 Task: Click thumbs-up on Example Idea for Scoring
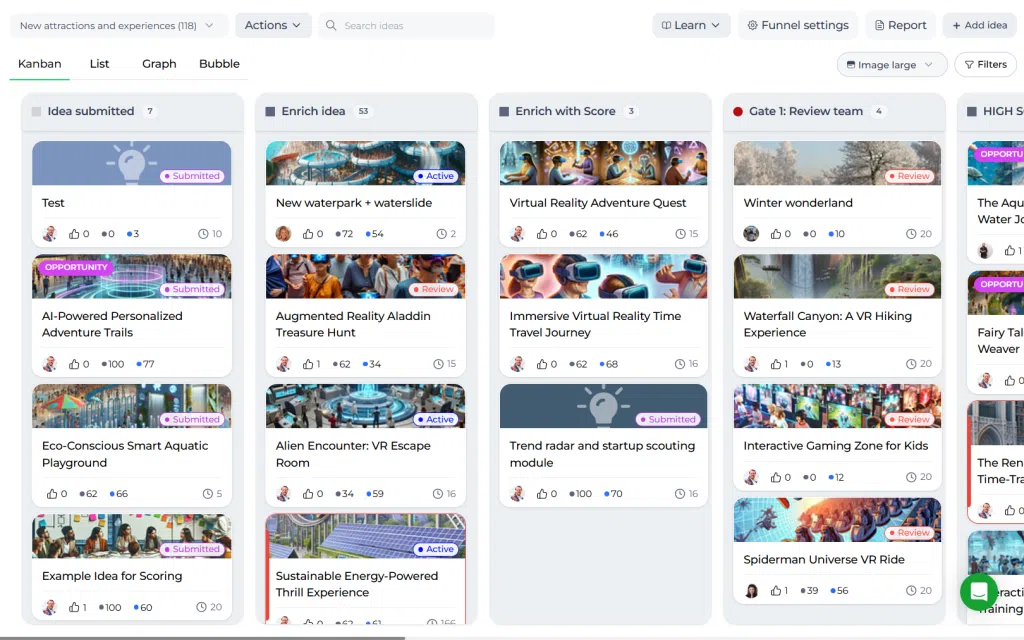pyautogui.click(x=74, y=607)
